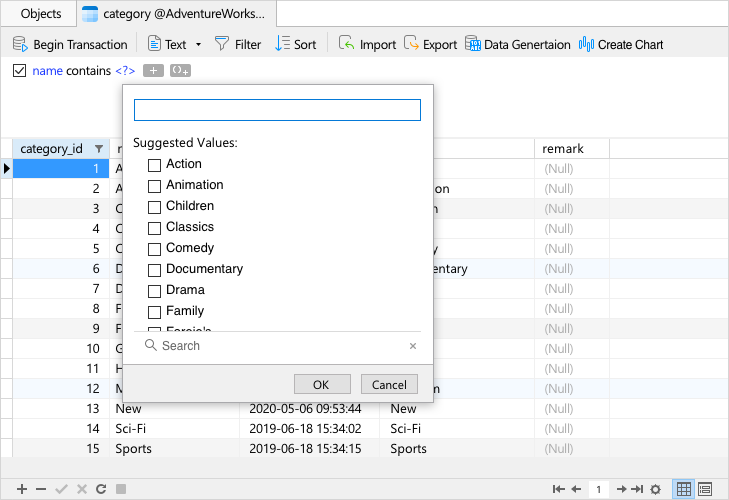Open Data Generation tool

pyautogui.click(x=517, y=44)
